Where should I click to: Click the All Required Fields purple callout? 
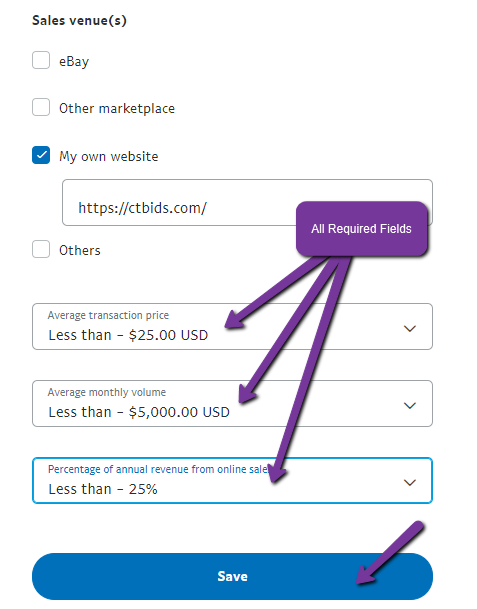(362, 229)
